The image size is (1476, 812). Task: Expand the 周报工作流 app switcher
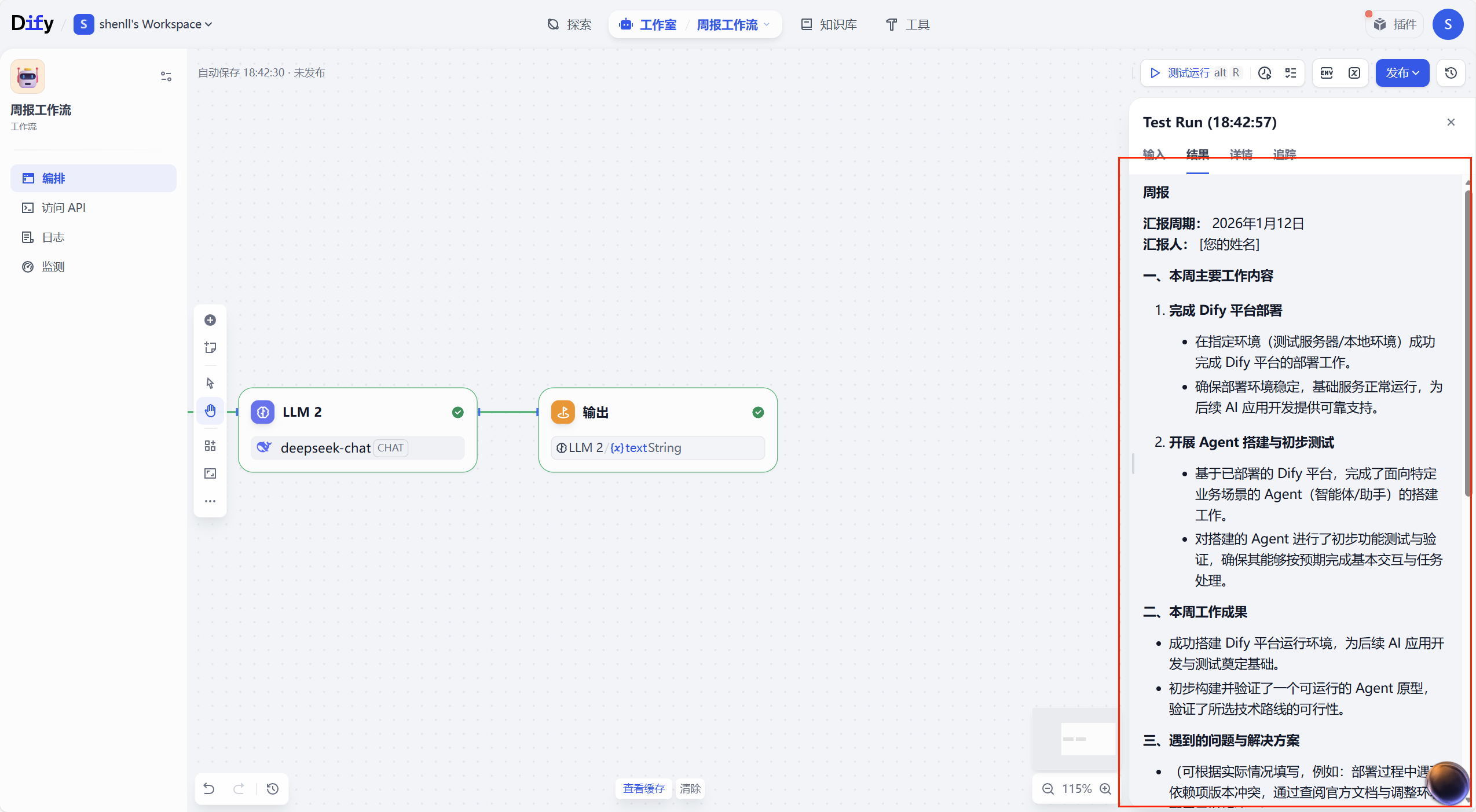click(x=732, y=25)
